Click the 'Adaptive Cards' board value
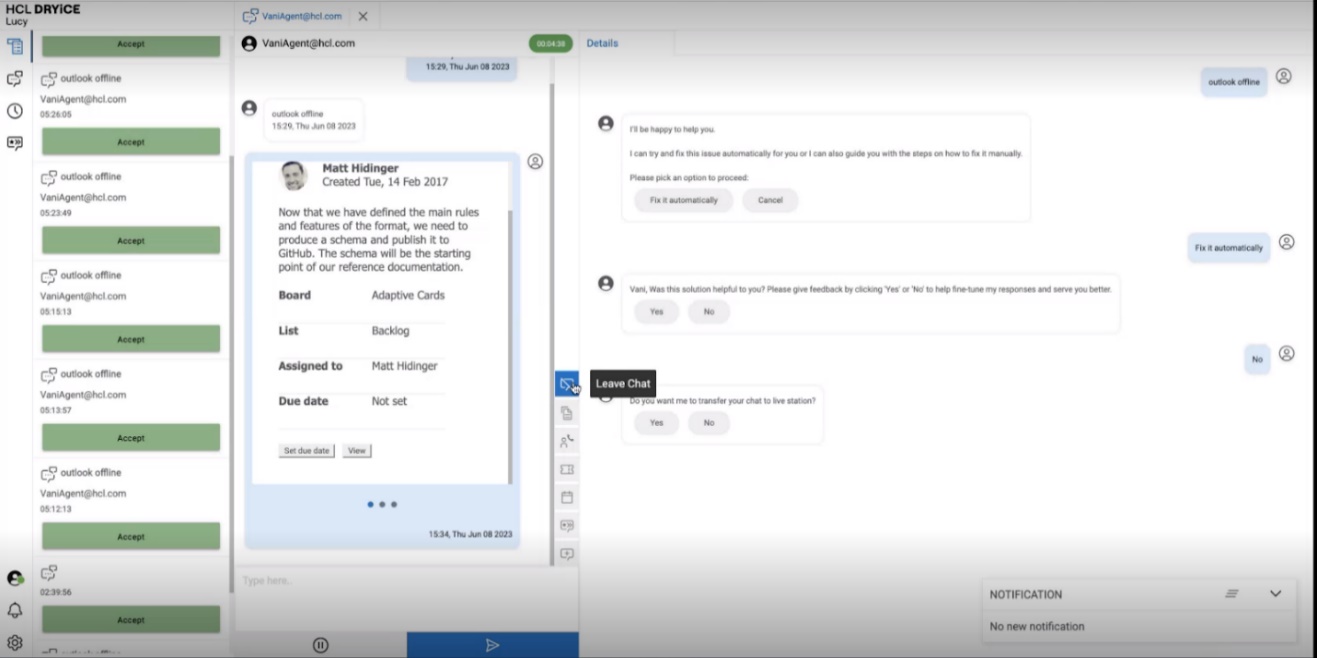Viewport: 1317px width, 658px height. pyautogui.click(x=408, y=296)
